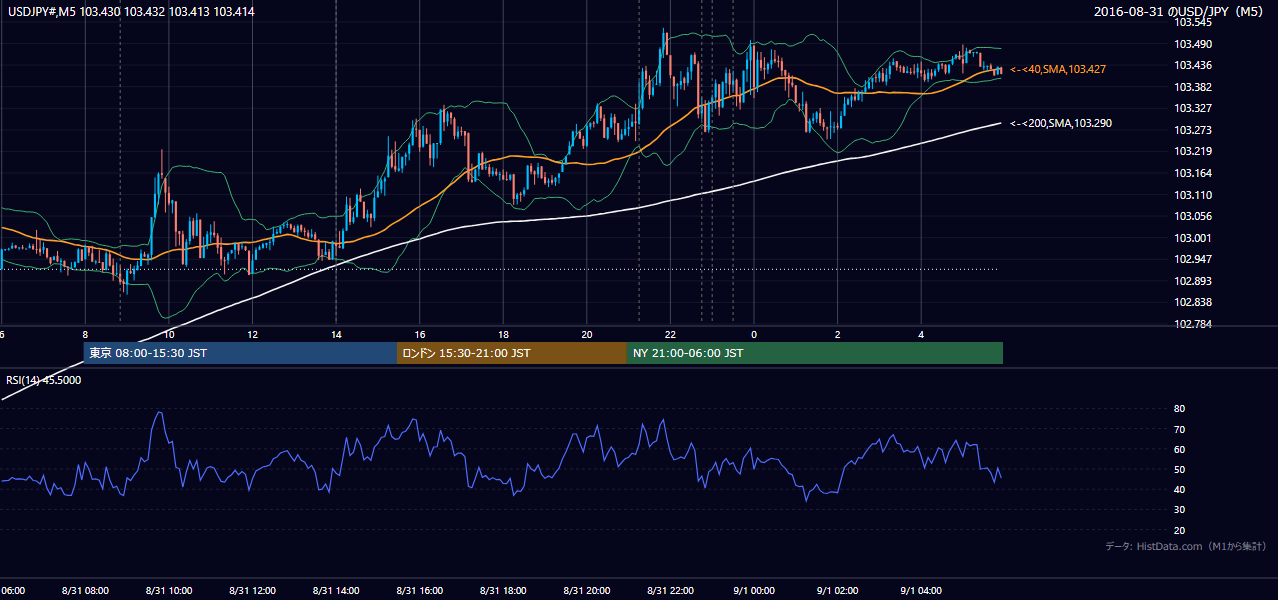Click price axis label 103.056

coord(1192,216)
